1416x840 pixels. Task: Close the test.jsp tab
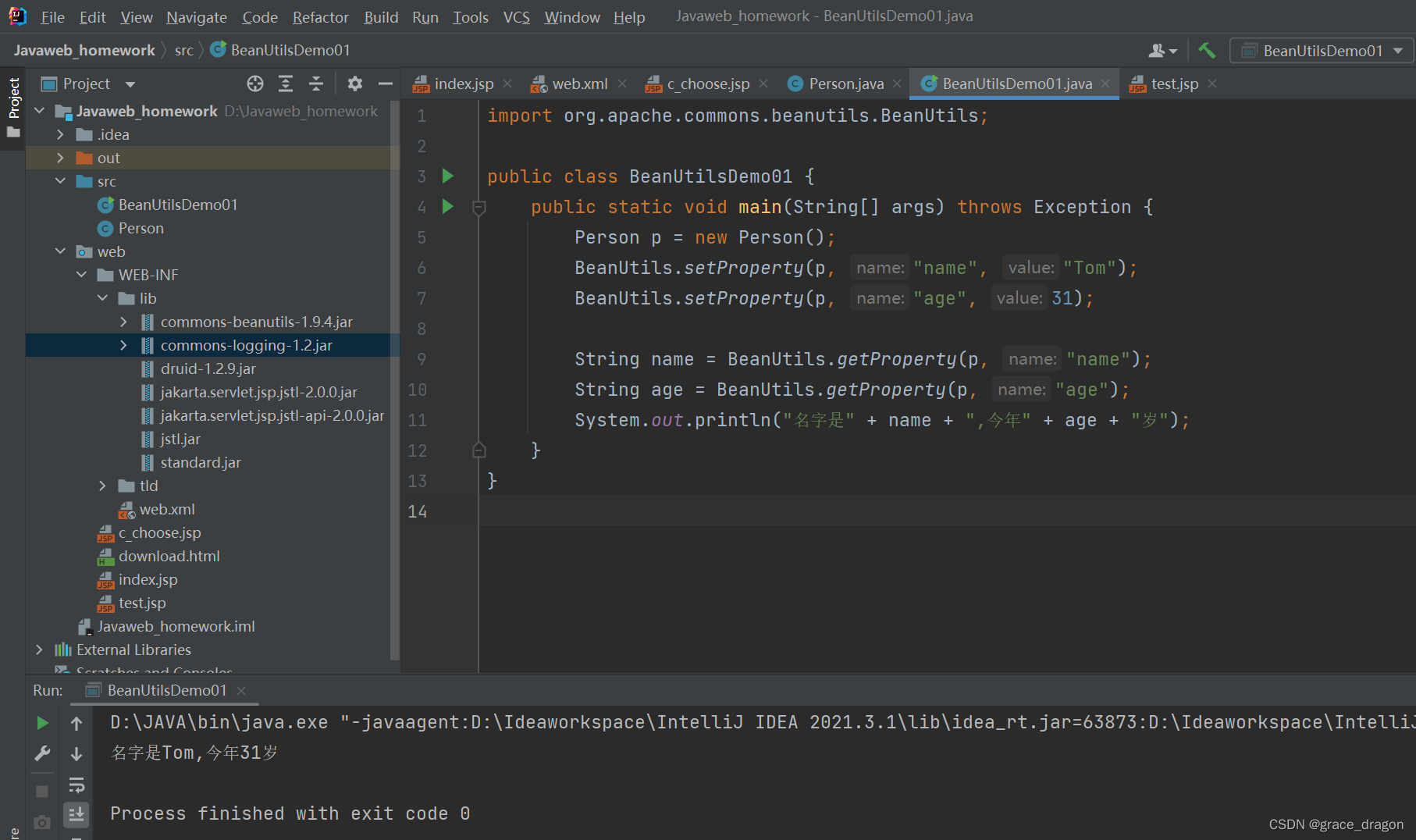[1212, 84]
